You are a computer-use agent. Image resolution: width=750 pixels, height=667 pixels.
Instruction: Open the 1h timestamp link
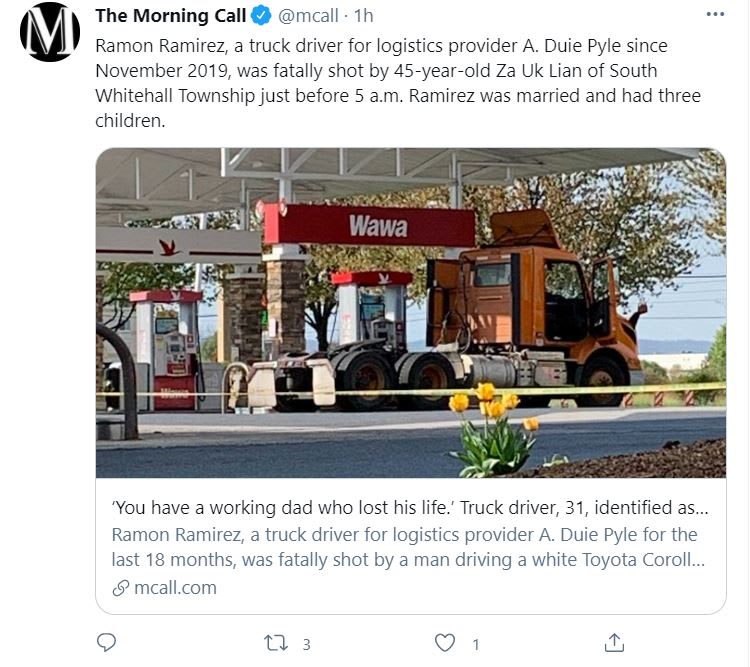[x=364, y=16]
